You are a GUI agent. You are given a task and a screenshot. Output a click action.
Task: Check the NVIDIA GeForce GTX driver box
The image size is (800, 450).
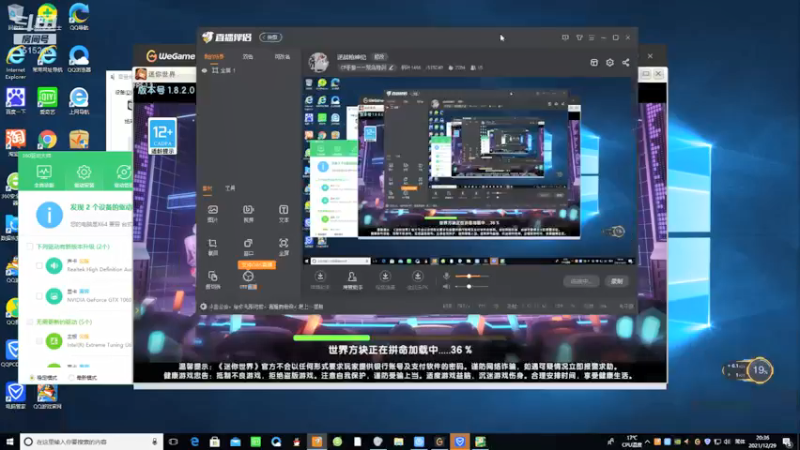click(39, 296)
